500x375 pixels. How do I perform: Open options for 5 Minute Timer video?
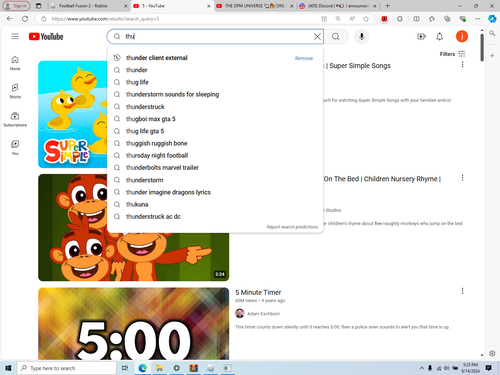coord(462,291)
